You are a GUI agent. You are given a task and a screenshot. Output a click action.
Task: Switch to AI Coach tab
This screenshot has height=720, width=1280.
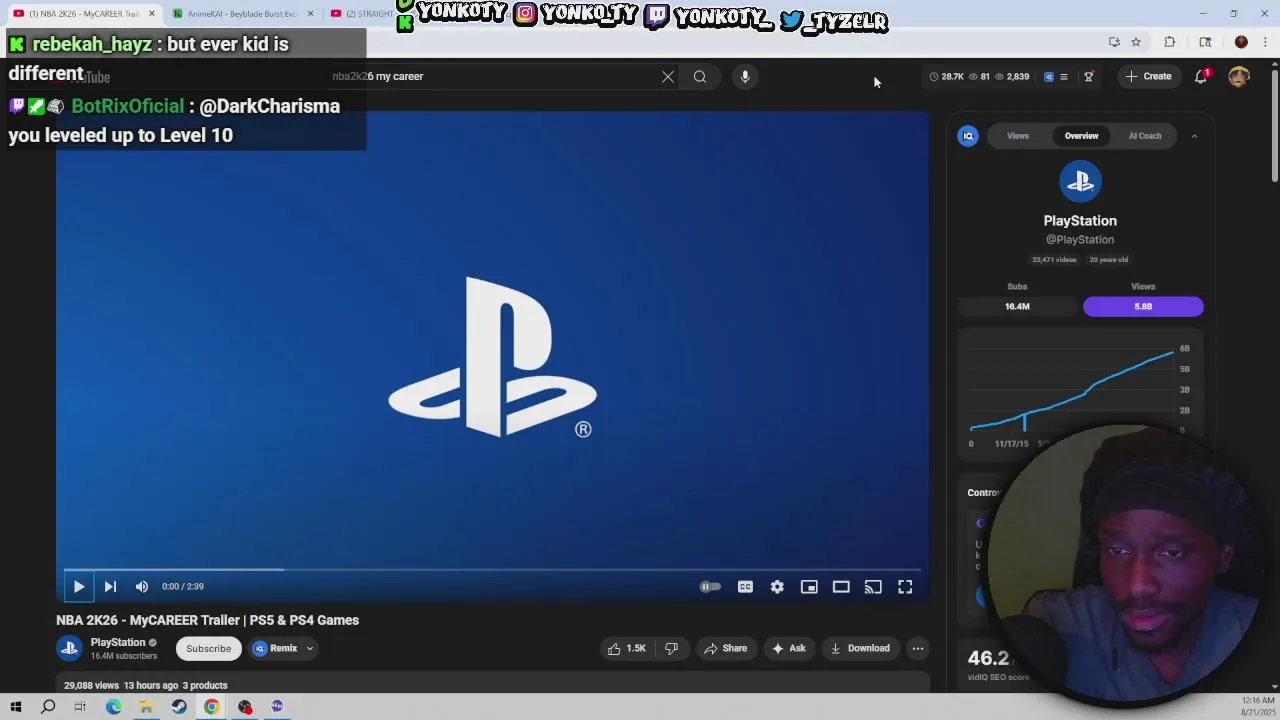tap(1145, 136)
